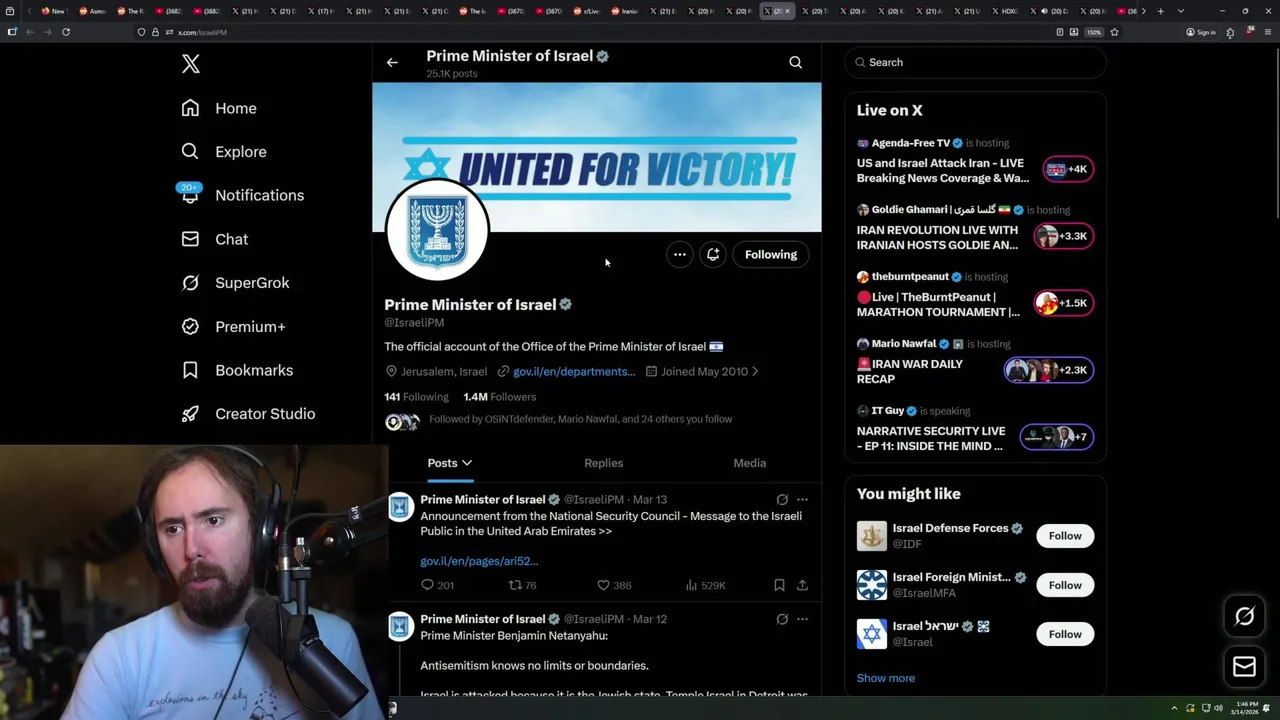
Task: Open the Bookmarks icon in sidebar
Action: pos(190,370)
